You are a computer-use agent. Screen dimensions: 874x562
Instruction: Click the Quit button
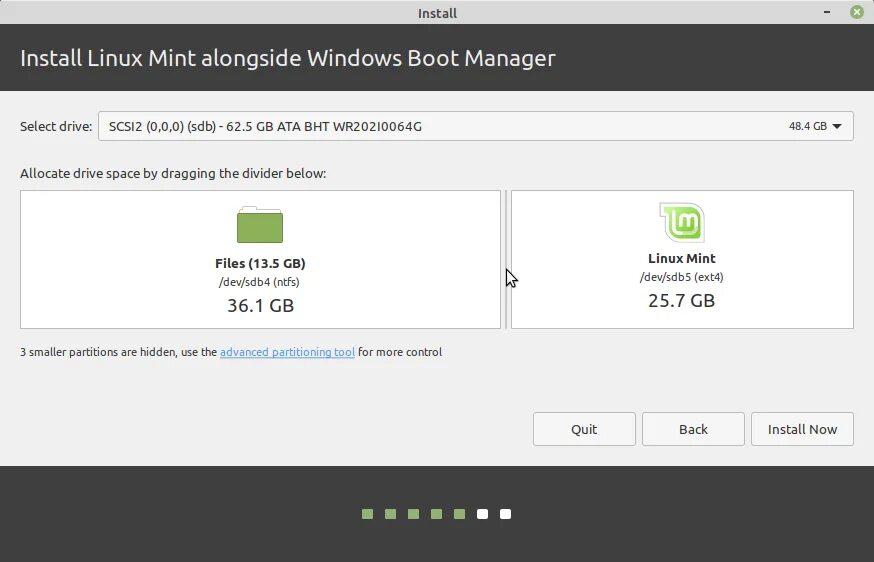tap(584, 429)
